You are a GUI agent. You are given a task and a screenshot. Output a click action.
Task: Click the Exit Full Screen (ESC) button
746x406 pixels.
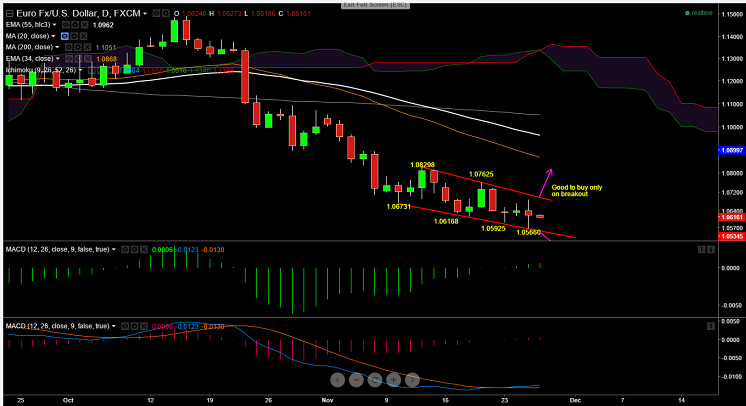[375, 5]
